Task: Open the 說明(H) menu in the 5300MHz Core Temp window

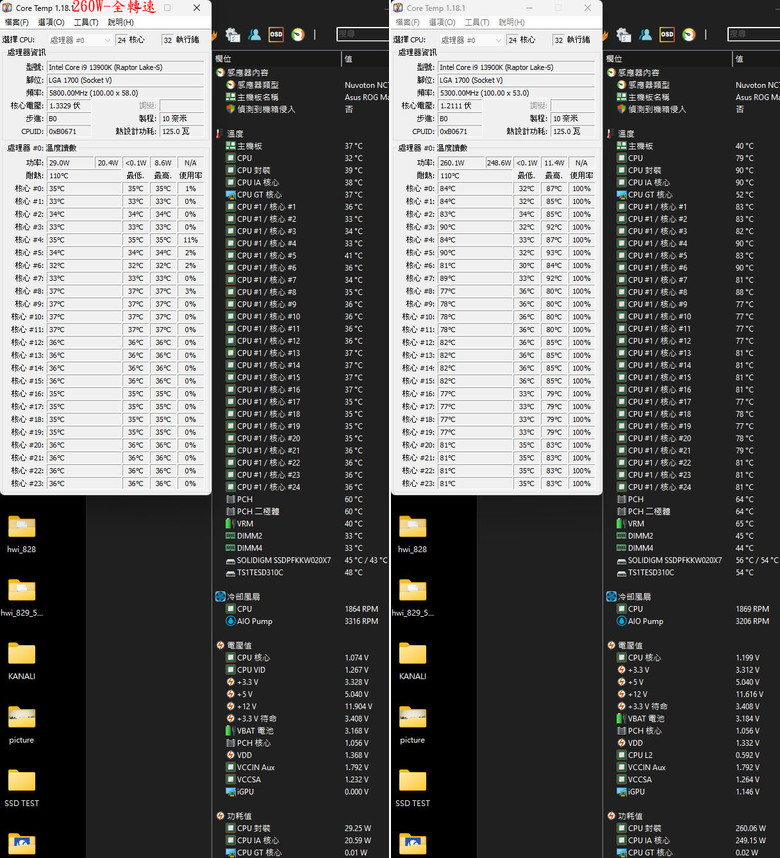Action: tap(512, 22)
